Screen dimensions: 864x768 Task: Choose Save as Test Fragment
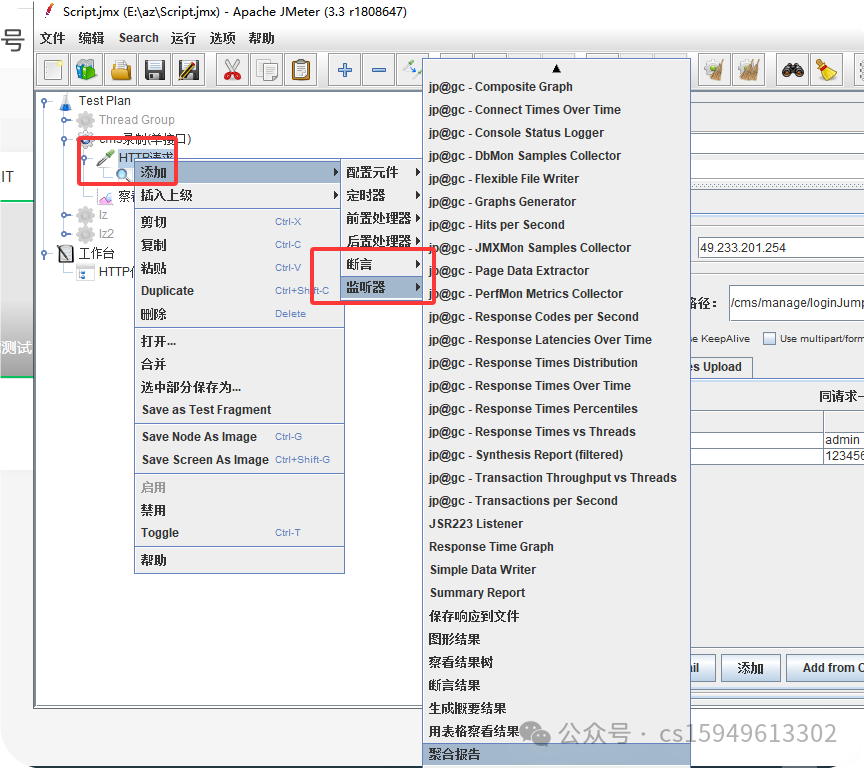(x=240, y=410)
